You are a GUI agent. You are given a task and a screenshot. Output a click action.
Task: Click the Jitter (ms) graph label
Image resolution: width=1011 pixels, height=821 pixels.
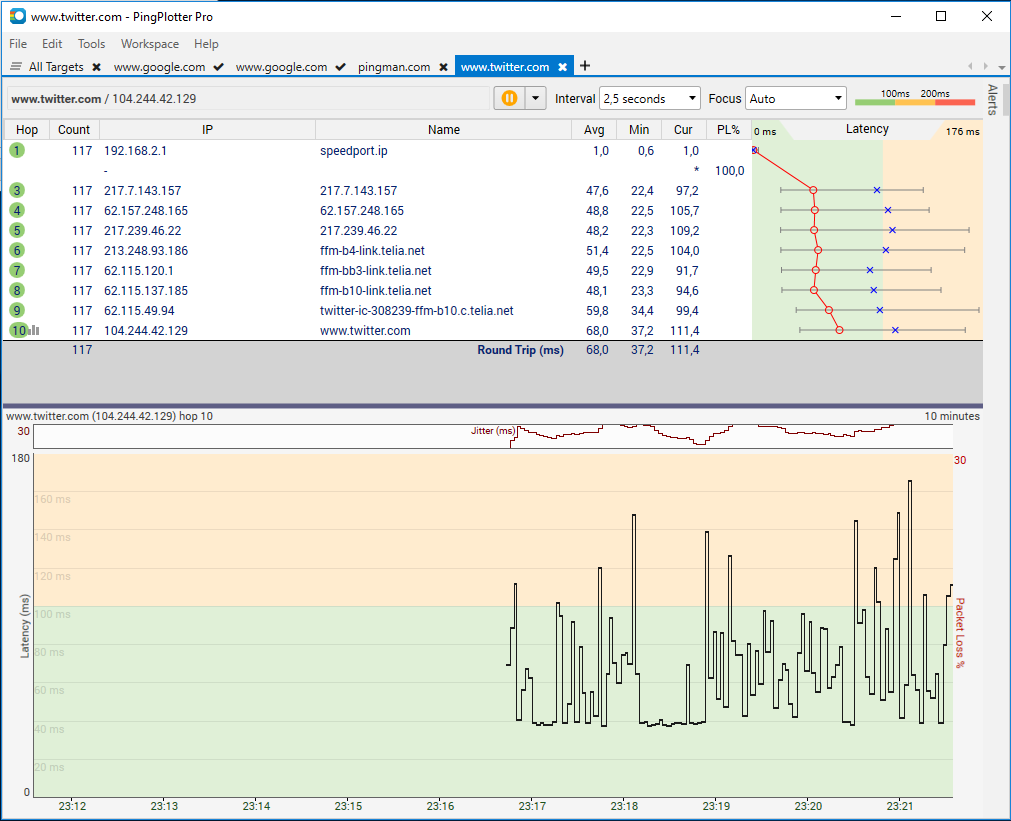[493, 430]
